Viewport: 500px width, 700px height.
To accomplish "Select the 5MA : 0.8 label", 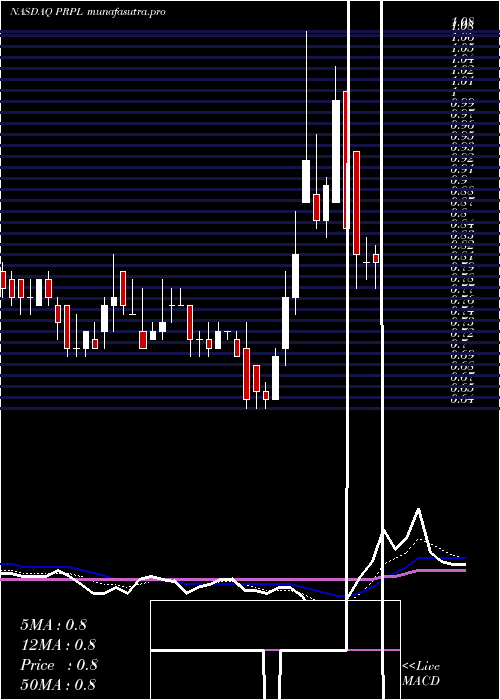I will pos(54,625).
